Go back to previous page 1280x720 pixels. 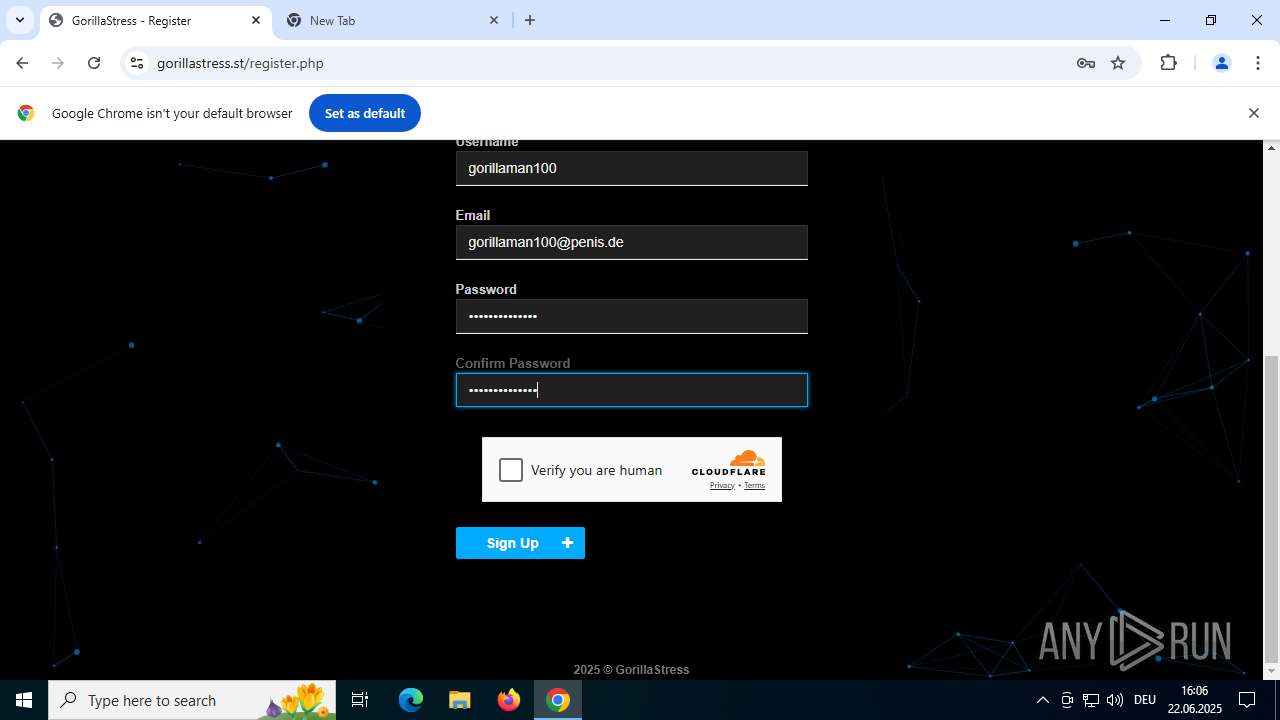[x=22, y=63]
